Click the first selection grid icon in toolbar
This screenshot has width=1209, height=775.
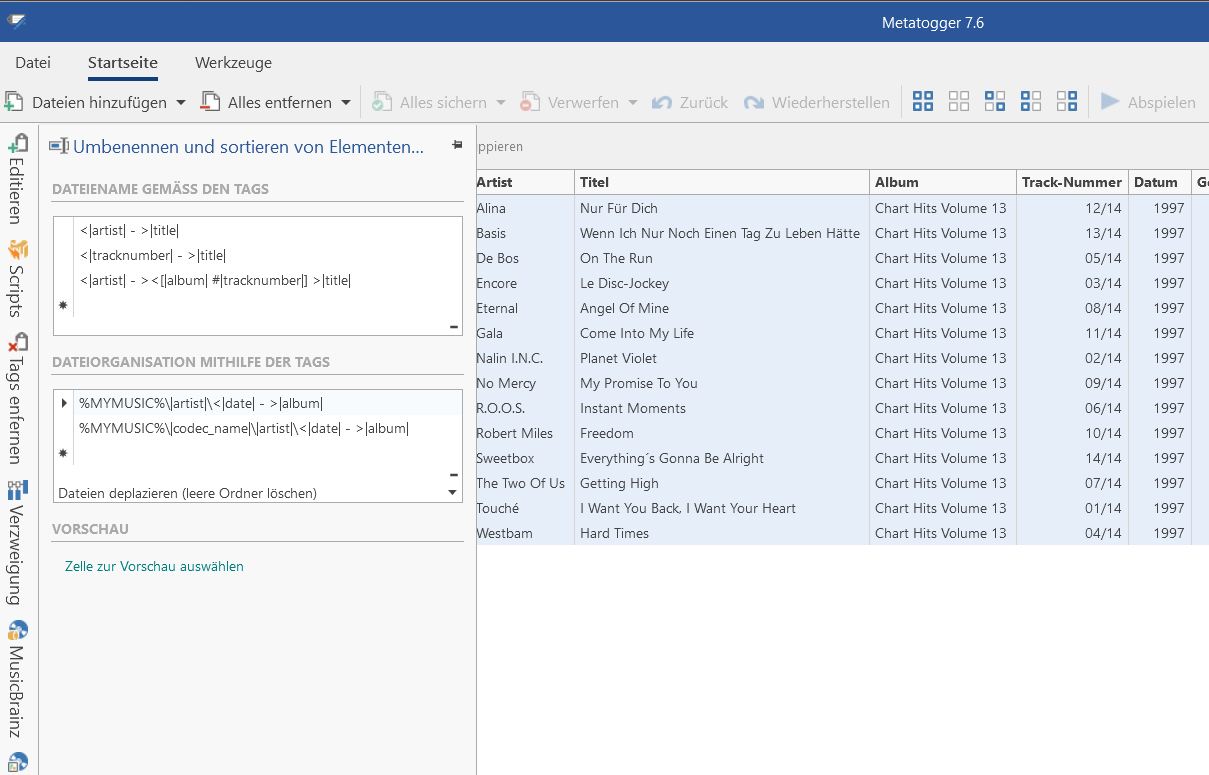point(923,102)
